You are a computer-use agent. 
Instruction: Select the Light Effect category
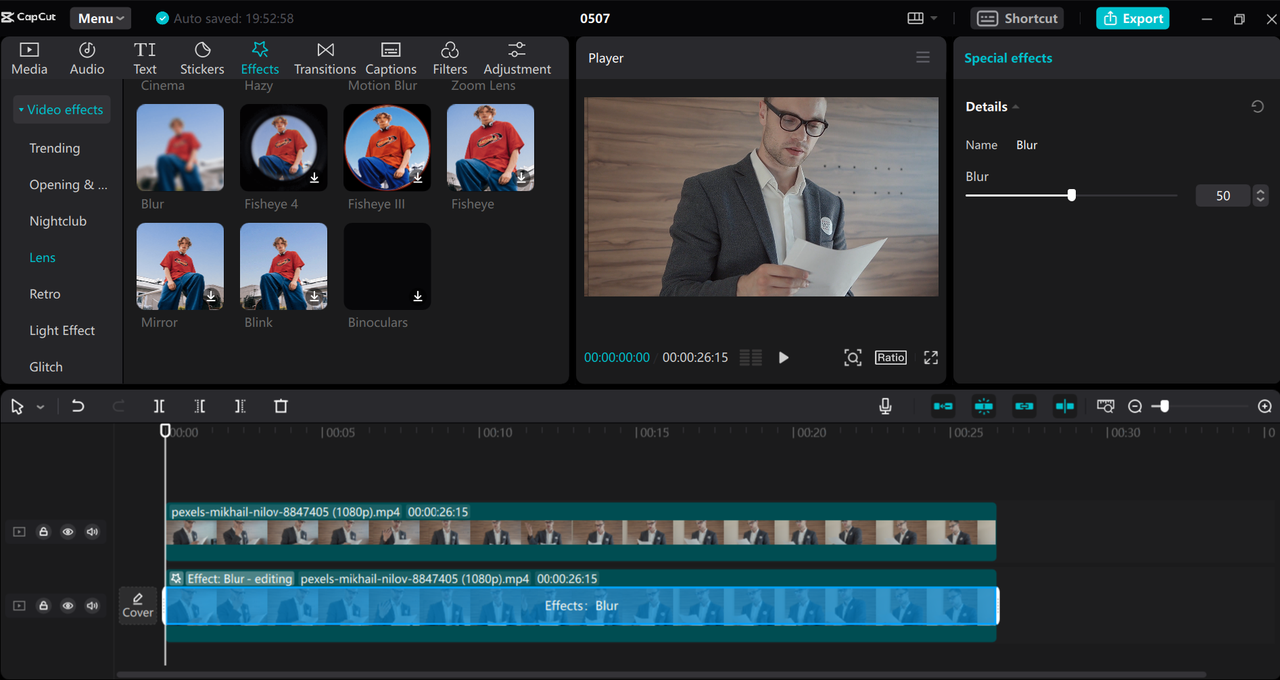62,331
